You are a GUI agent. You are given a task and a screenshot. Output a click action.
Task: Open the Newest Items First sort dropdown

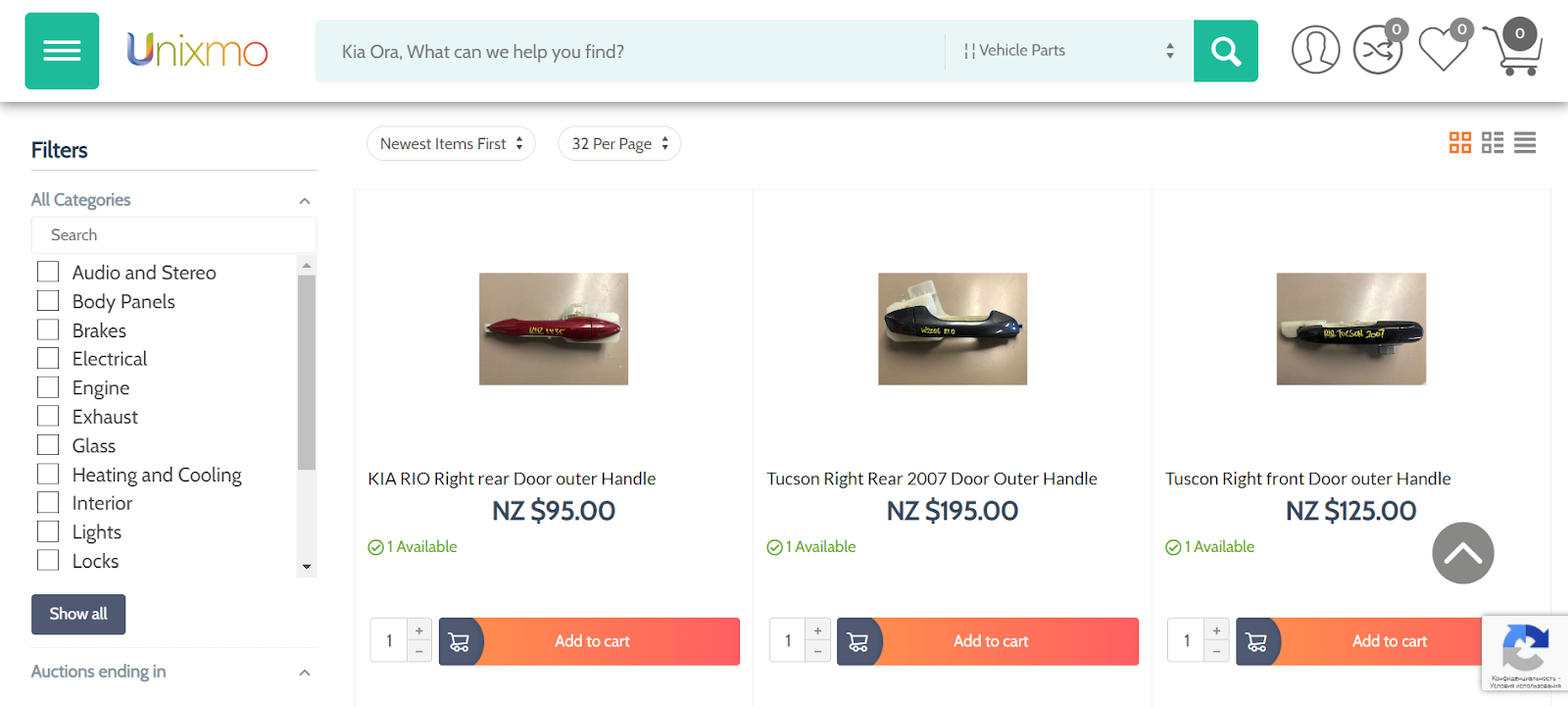(451, 144)
